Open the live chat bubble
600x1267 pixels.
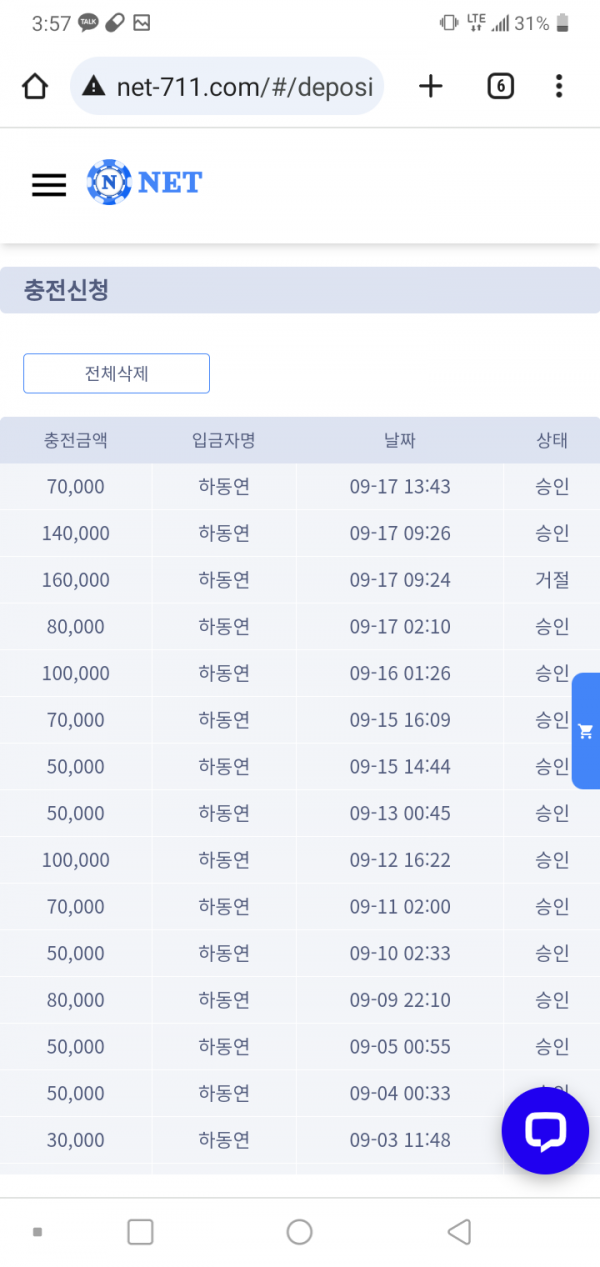[545, 1130]
